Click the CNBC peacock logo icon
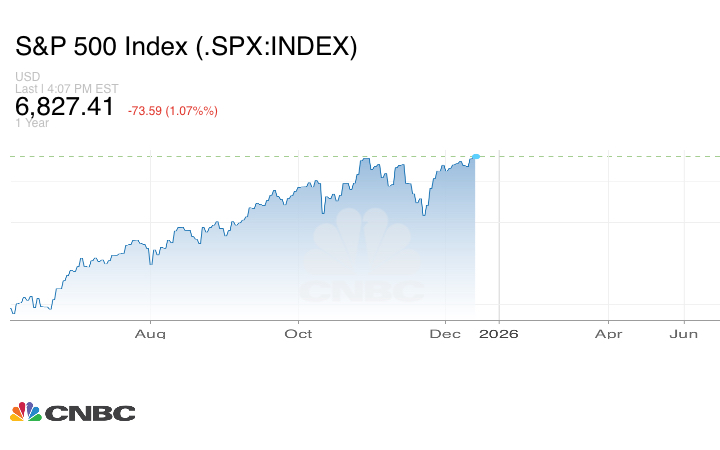This screenshot has width=720, height=450. [x=26, y=412]
